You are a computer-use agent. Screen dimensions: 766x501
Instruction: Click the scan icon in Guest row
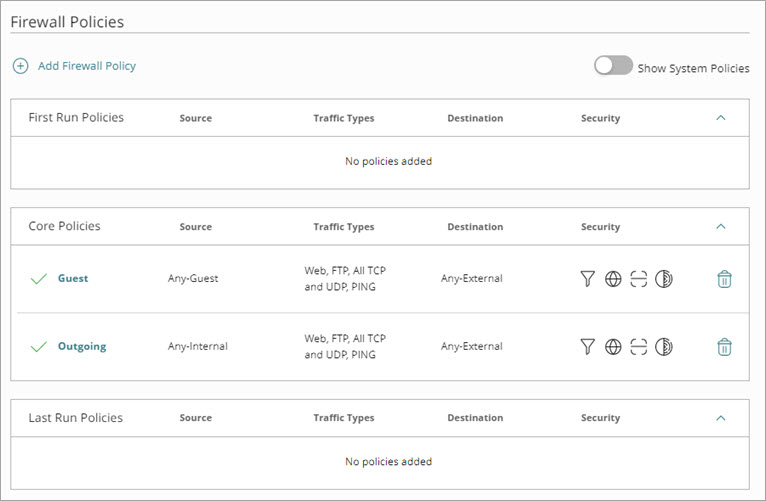pyautogui.click(x=639, y=279)
